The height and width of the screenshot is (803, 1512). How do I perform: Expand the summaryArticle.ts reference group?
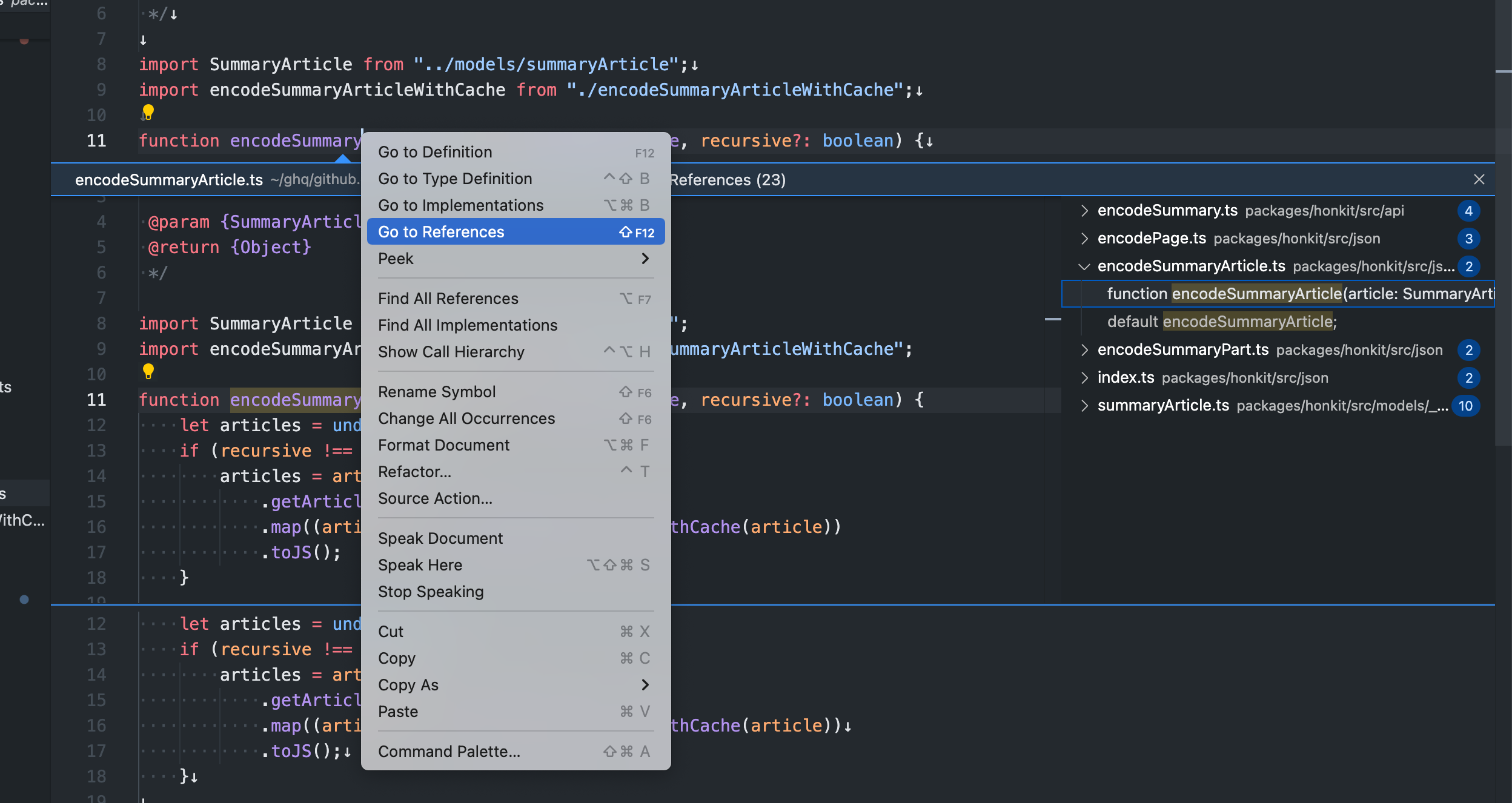coord(1084,406)
